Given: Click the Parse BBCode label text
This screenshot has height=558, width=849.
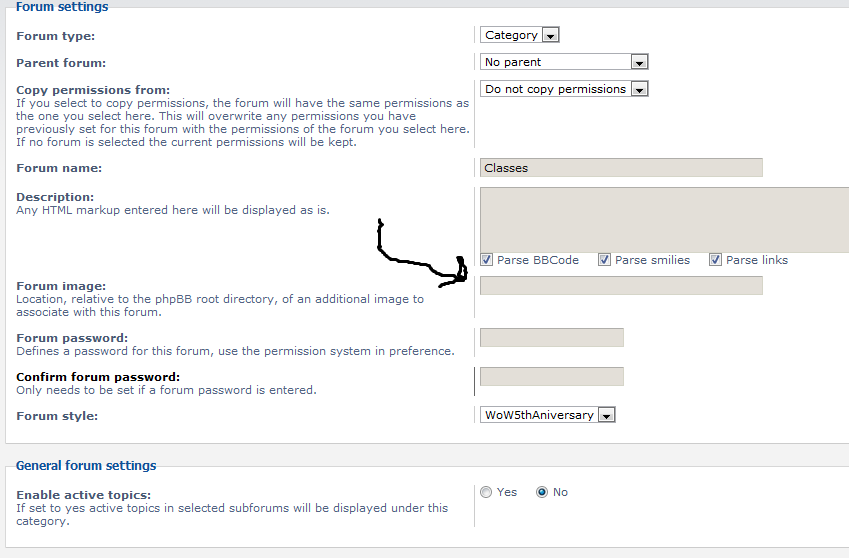Looking at the screenshot, I should click(x=538, y=260).
